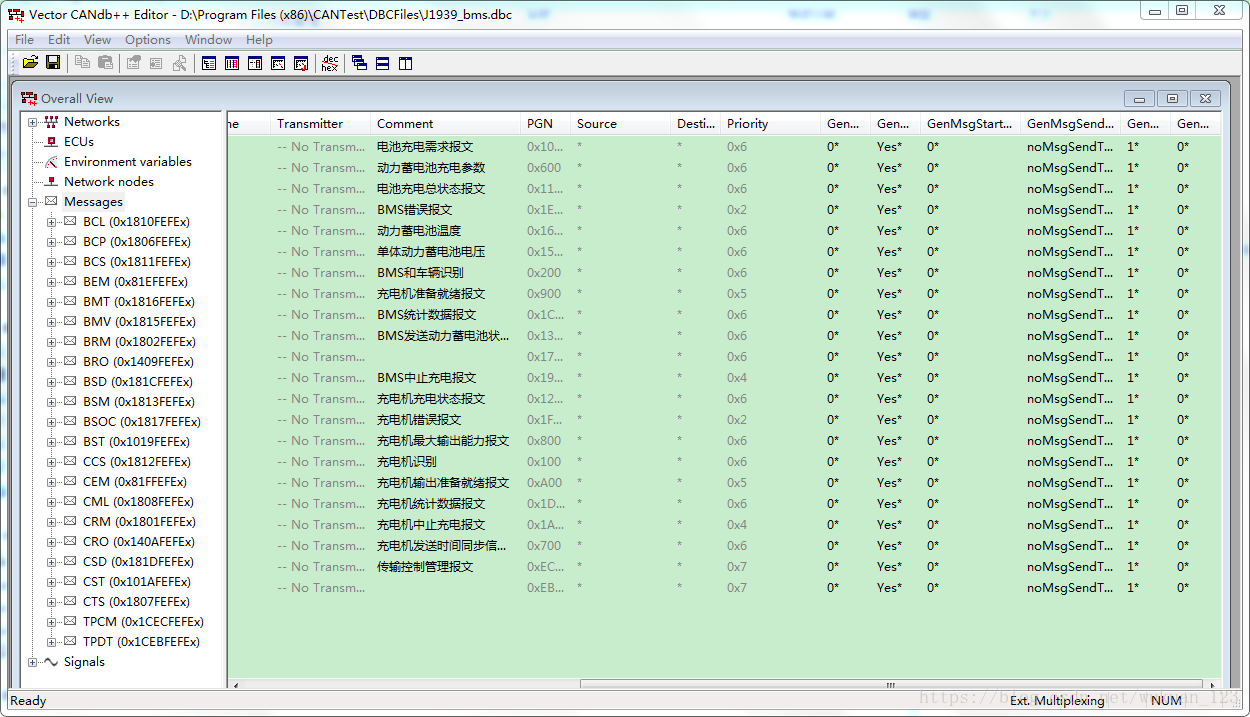1250x717 pixels.
Task: Click the Open file toolbar icon
Action: (x=30, y=63)
